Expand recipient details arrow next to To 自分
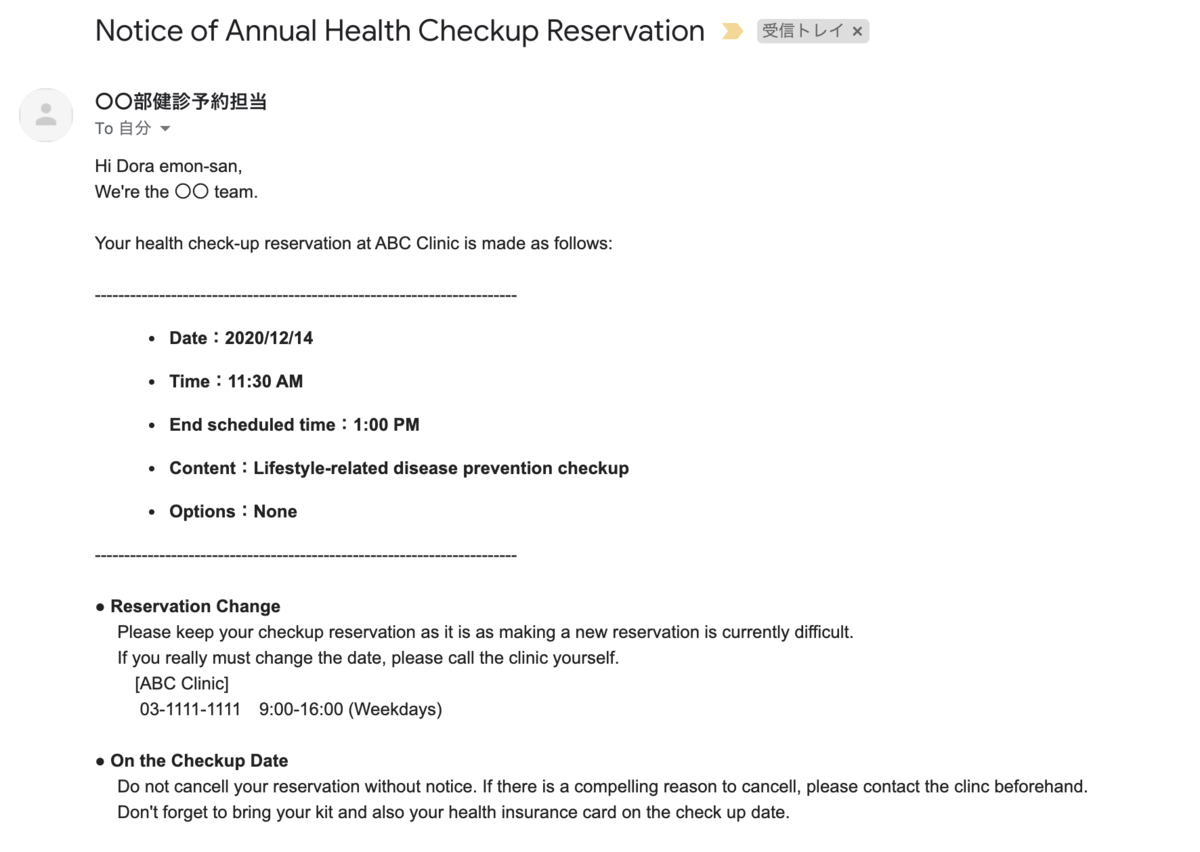This screenshot has height=852, width=1200. 165,129
